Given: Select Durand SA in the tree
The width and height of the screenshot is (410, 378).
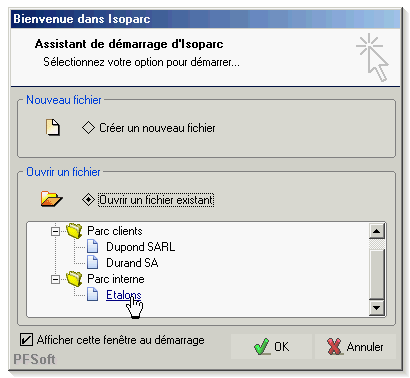Looking at the screenshot, I should coord(132,263).
